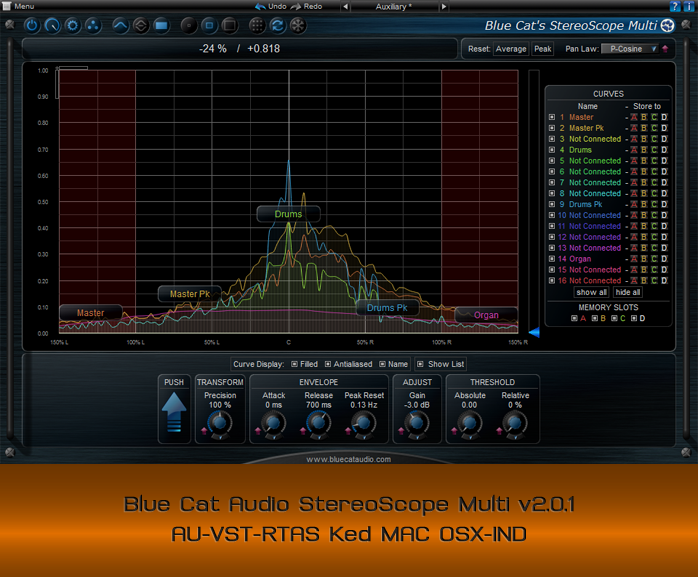Store Master Pk curve to slot B

coord(644,128)
